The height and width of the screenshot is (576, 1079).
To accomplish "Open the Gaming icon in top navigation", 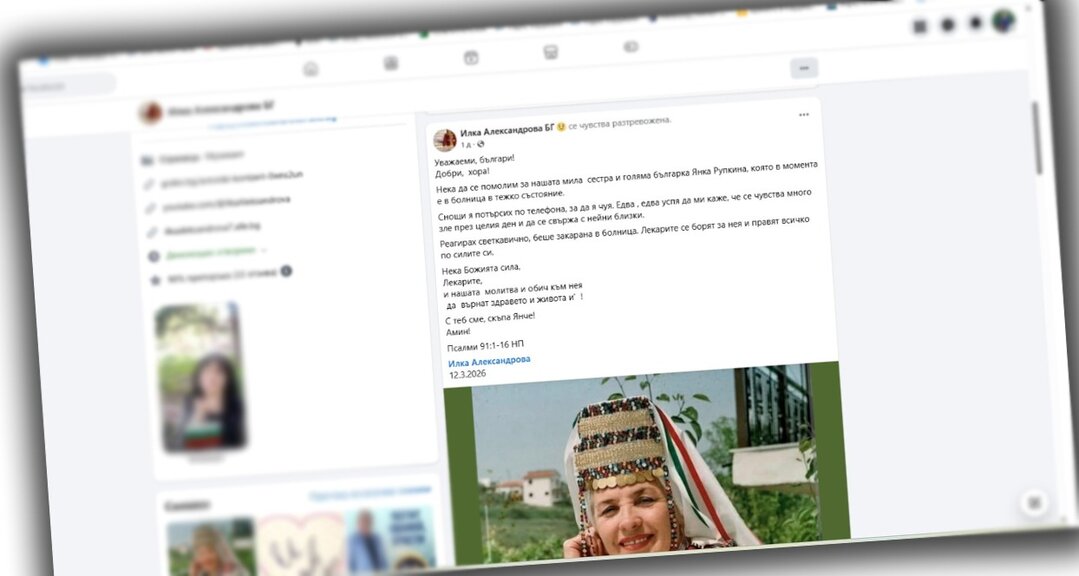I will [631, 47].
